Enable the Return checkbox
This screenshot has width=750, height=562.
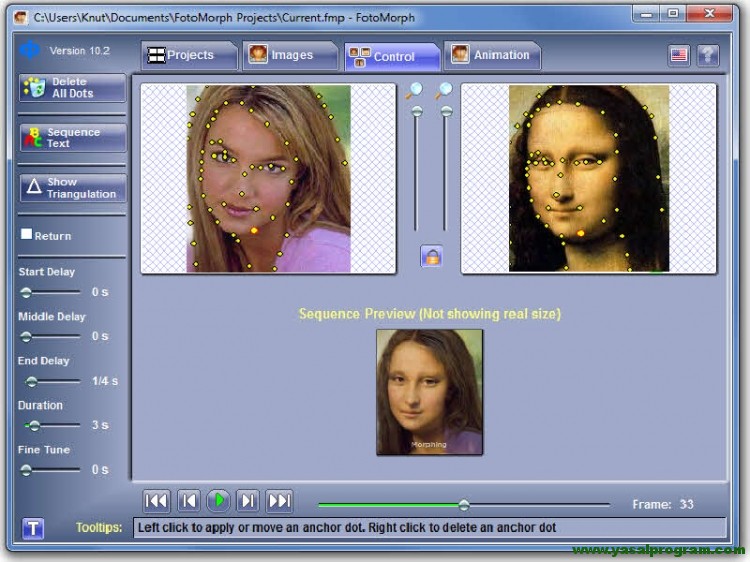tap(27, 235)
